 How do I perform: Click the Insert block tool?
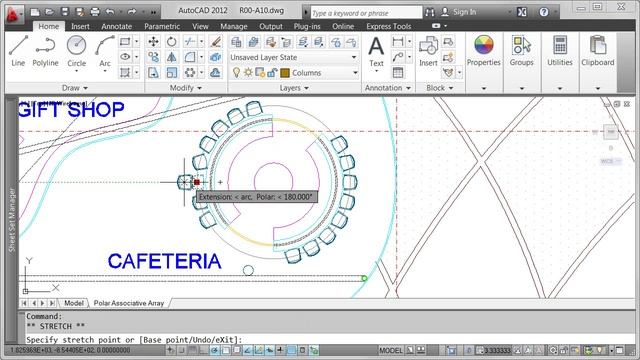pyautogui.click(x=428, y=51)
